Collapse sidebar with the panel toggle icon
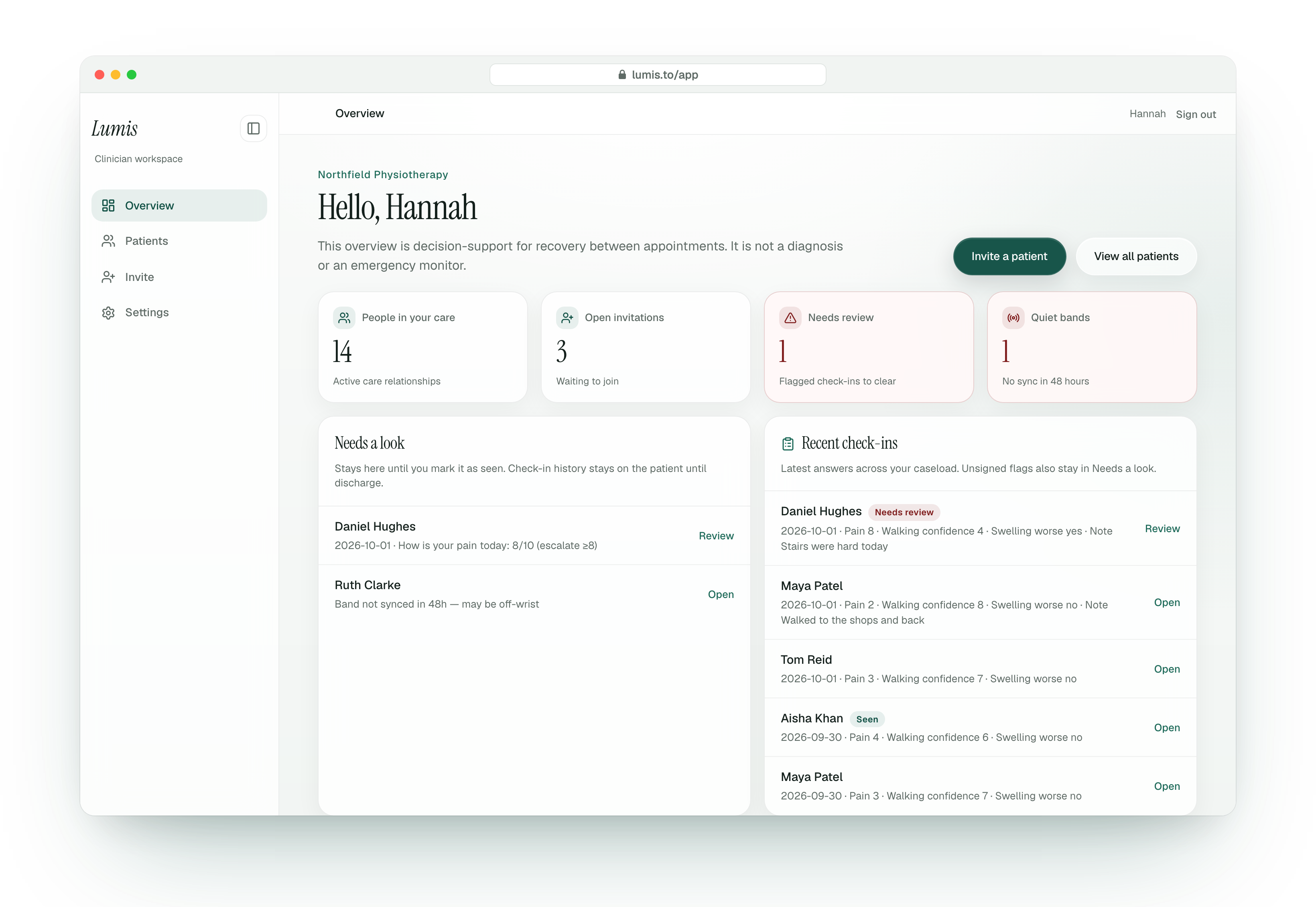The width and height of the screenshot is (1316, 907). coord(253,128)
